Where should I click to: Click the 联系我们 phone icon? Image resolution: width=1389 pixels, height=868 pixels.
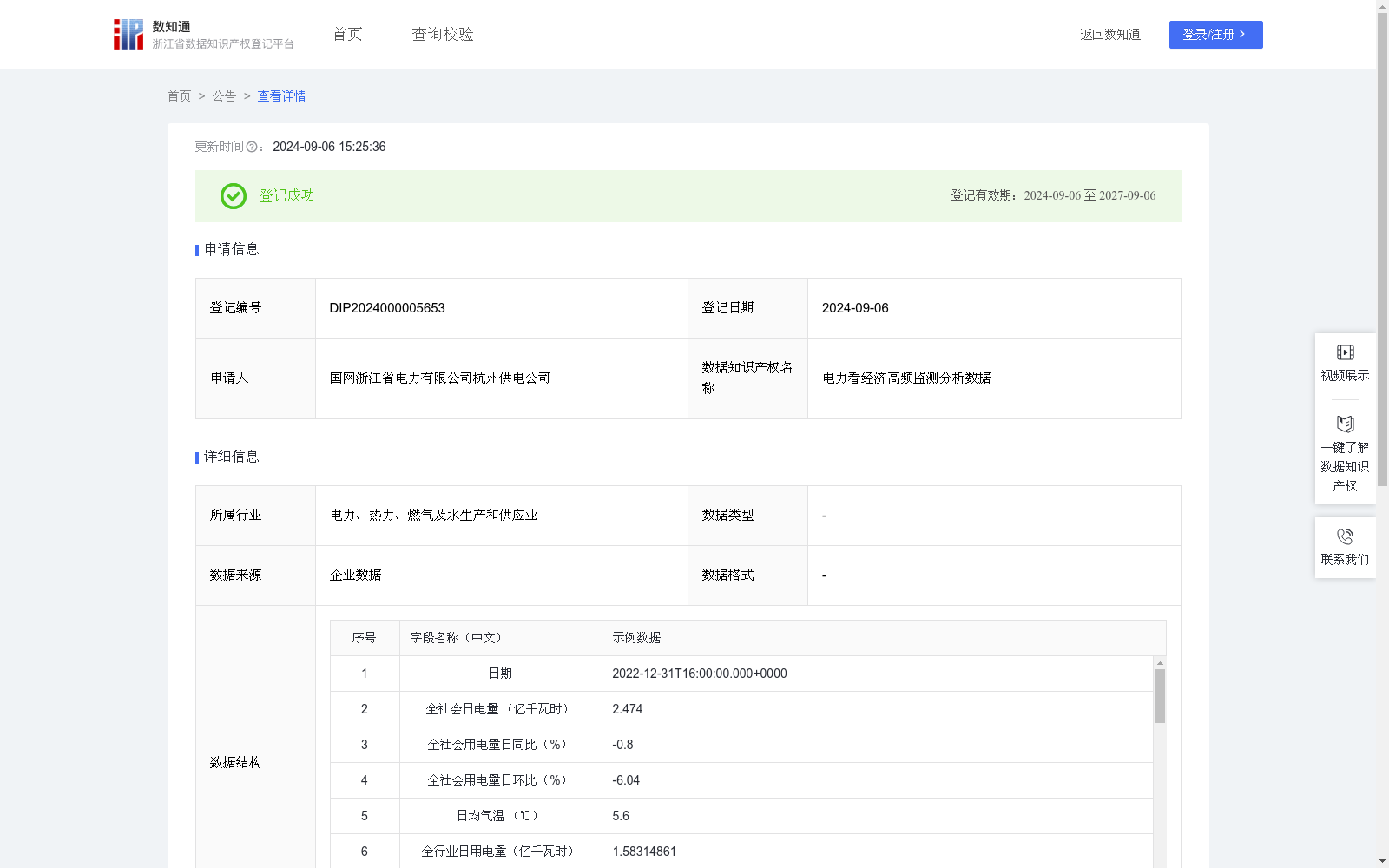(x=1346, y=536)
